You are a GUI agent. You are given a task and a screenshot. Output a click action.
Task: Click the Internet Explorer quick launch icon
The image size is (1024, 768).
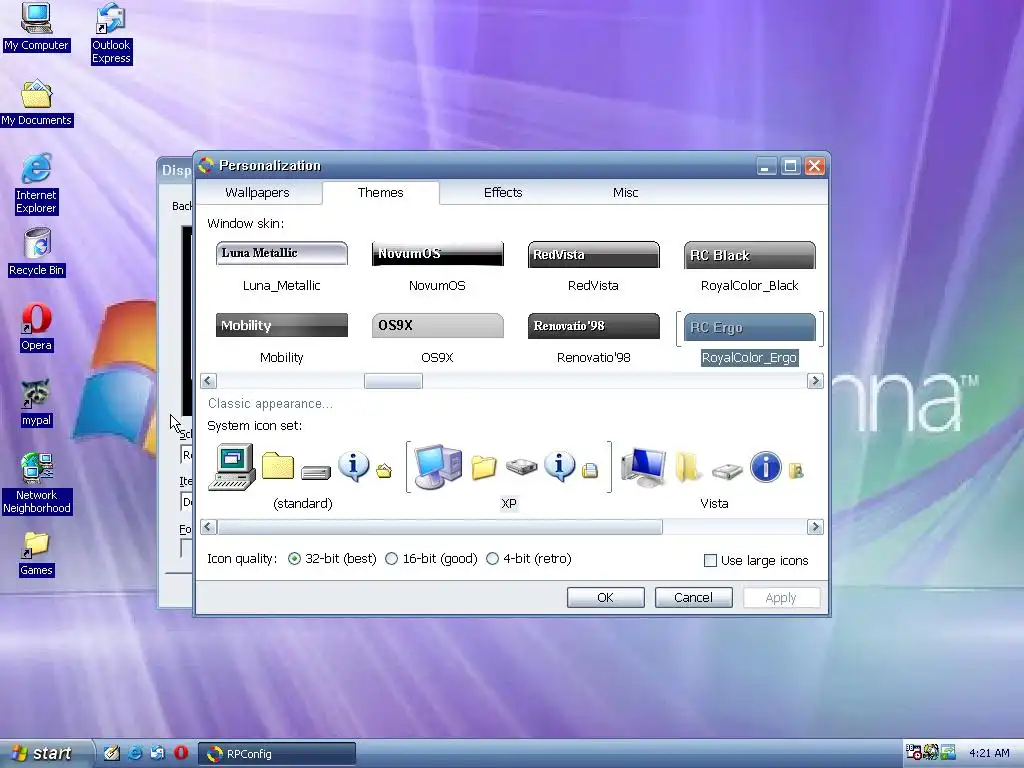tap(135, 753)
